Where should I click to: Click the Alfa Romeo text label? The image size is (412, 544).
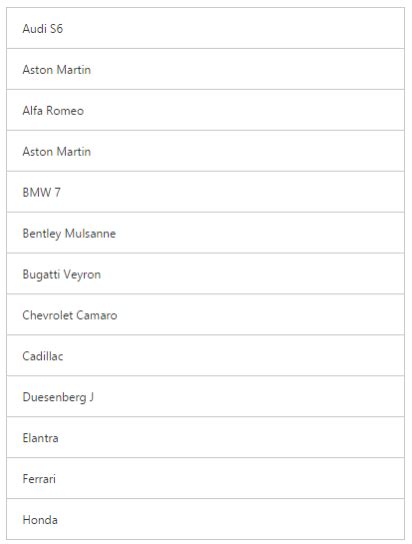[53, 110]
